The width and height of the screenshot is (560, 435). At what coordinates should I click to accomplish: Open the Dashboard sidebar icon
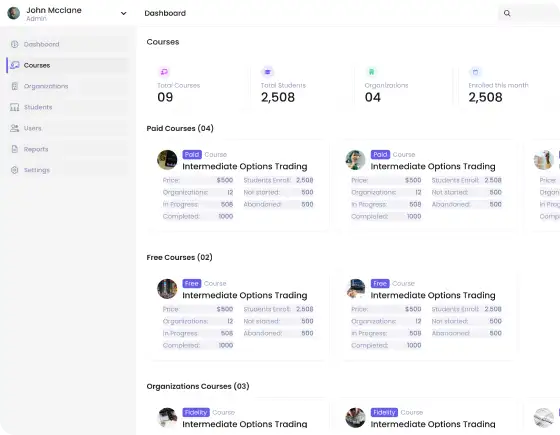coord(15,44)
